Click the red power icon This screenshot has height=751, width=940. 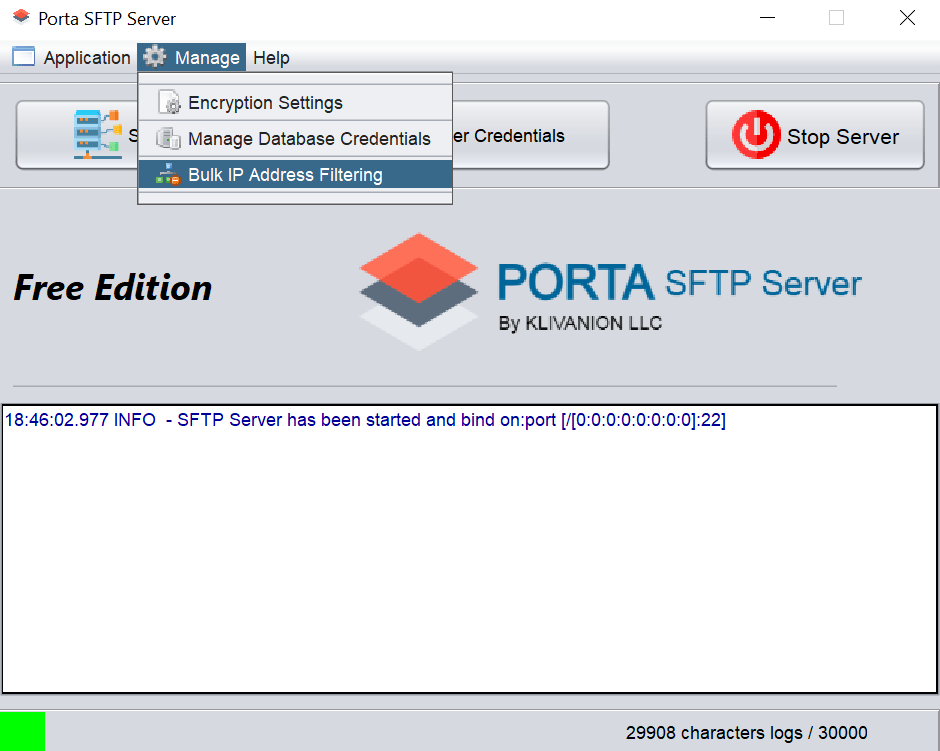point(756,135)
